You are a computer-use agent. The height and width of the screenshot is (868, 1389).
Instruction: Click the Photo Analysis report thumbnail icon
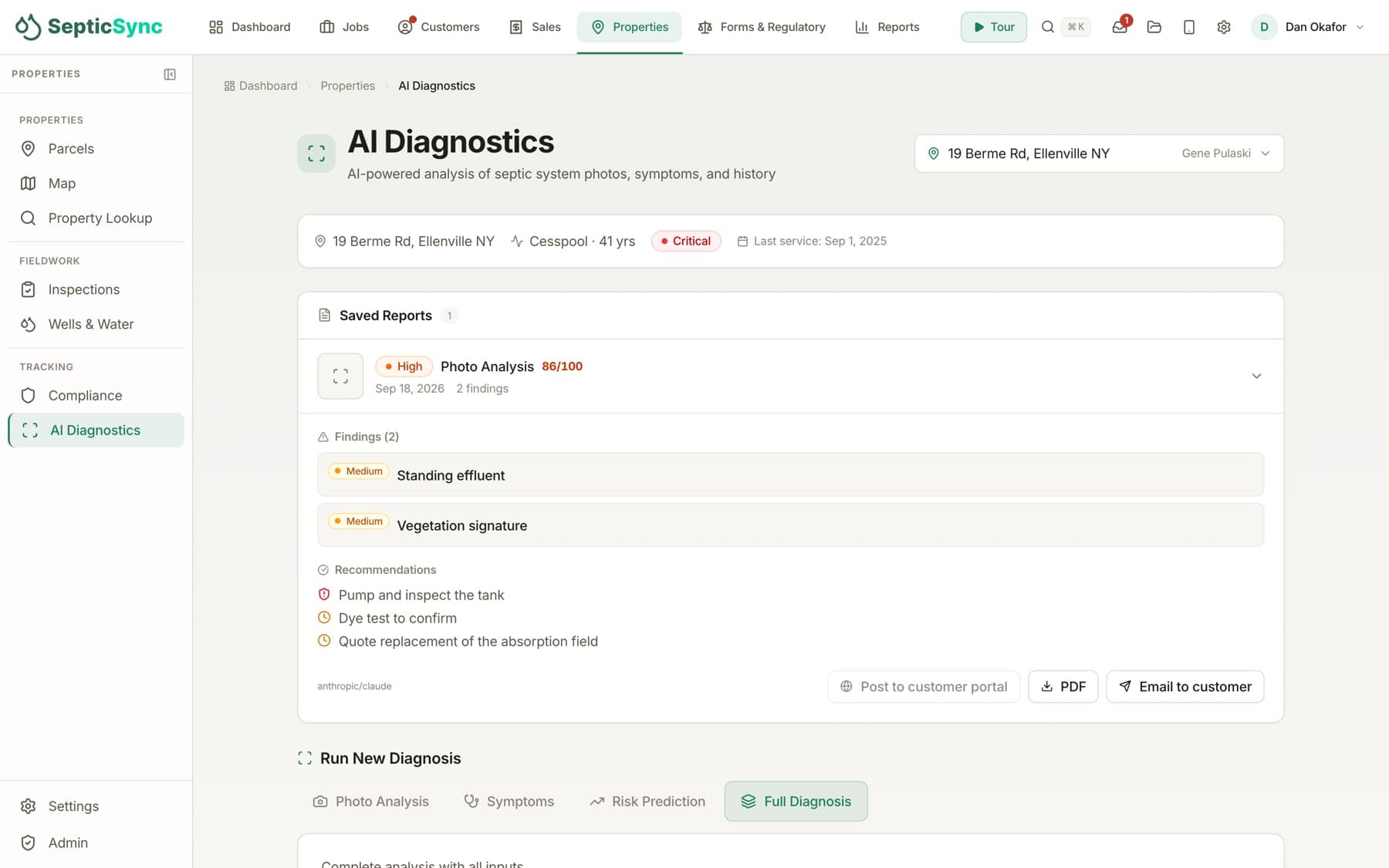tap(340, 376)
